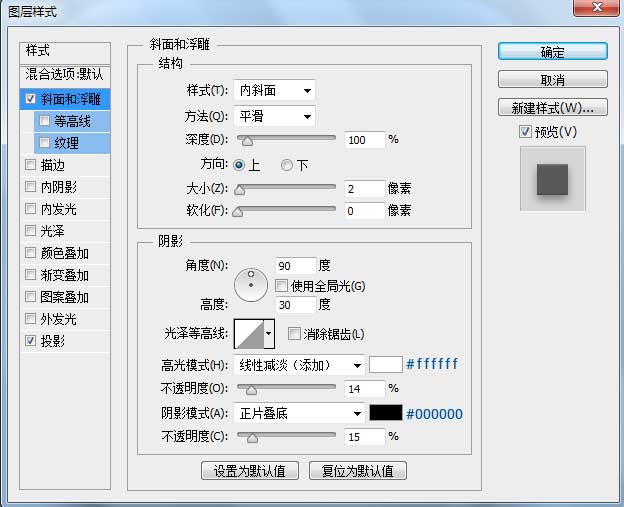The width and height of the screenshot is (624, 507).
Task: Check the 描边 style checkbox
Action: pyautogui.click(x=31, y=164)
